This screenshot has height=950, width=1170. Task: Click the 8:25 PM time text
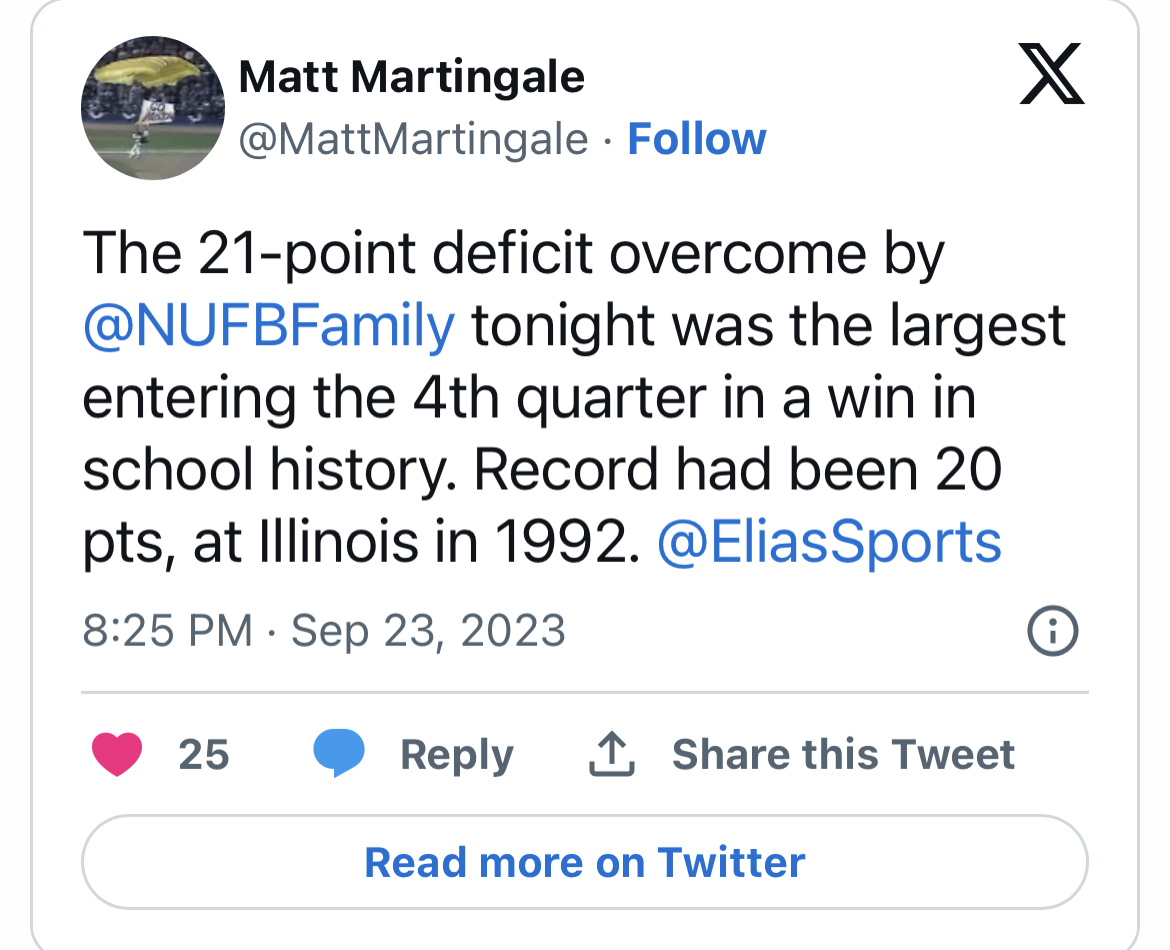click(x=167, y=631)
